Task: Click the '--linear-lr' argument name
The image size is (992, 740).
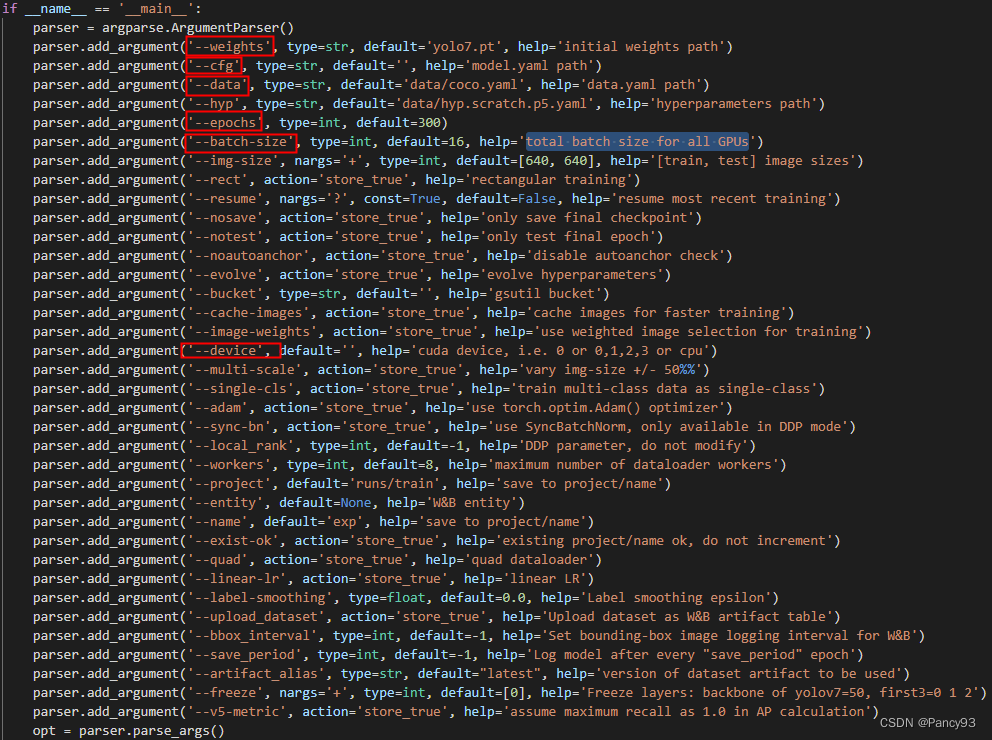Action: 237,578
